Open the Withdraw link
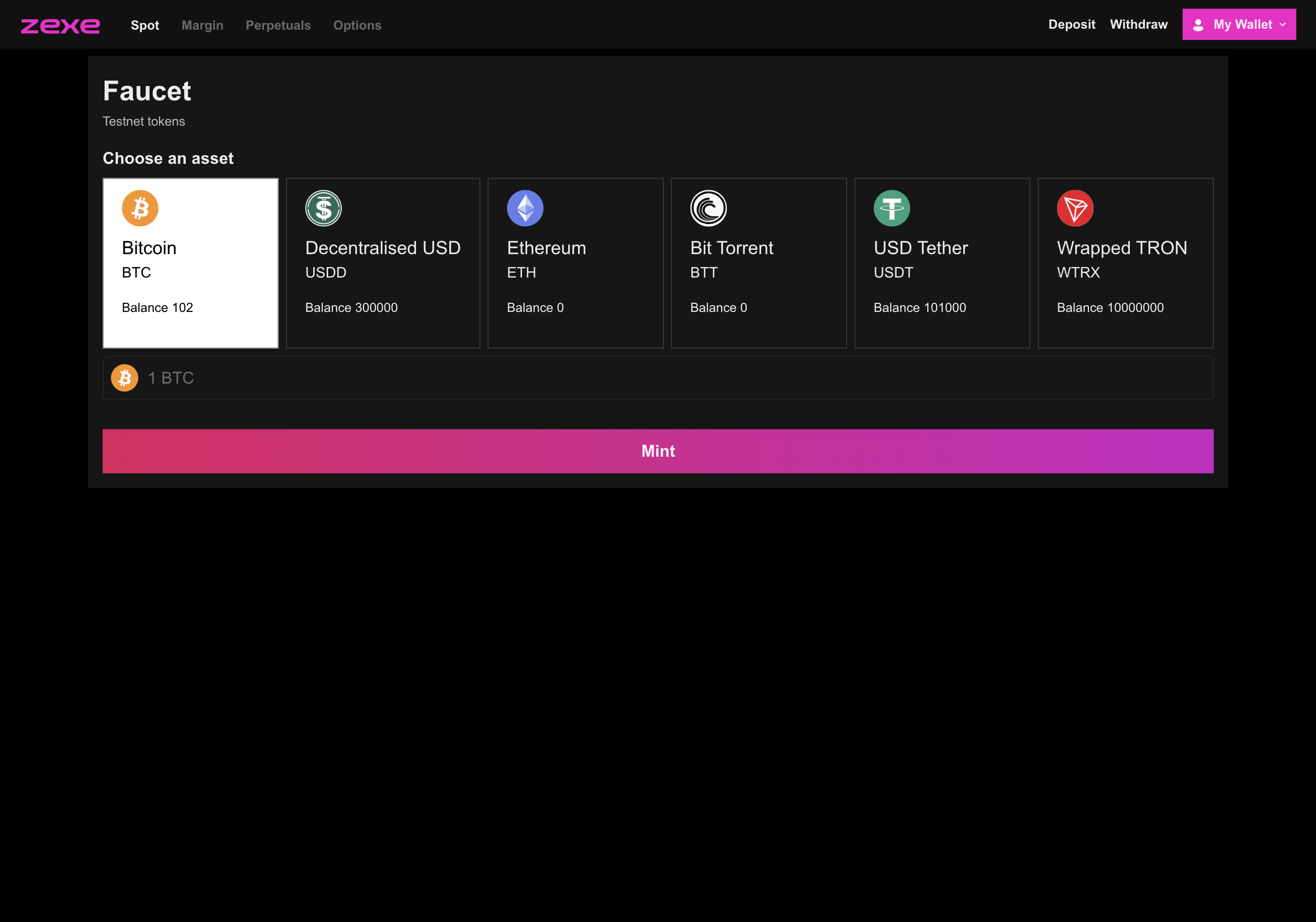Screen dimensions: 1316x922 [1138, 25]
